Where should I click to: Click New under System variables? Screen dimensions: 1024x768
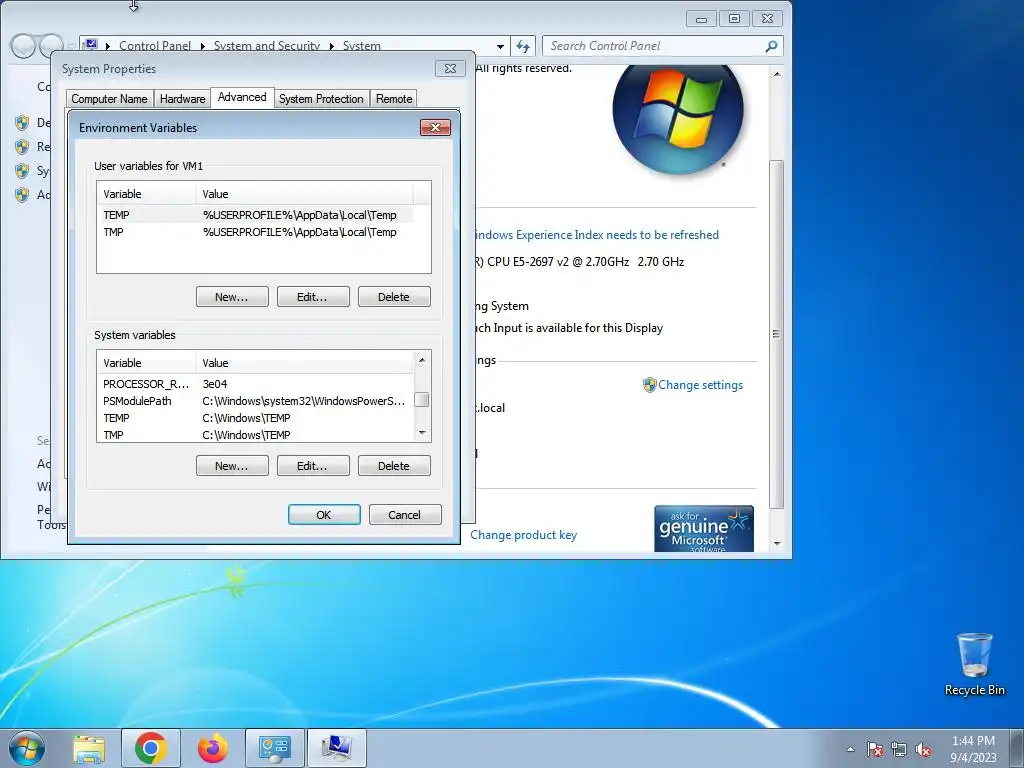[x=232, y=466]
